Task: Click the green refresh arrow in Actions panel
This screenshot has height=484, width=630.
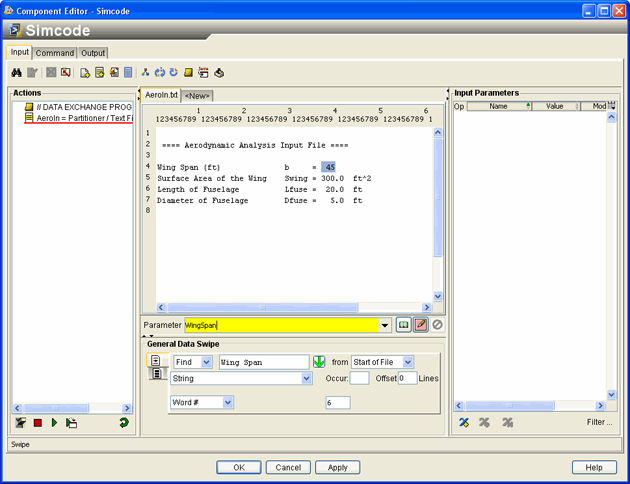Action: tap(123, 423)
